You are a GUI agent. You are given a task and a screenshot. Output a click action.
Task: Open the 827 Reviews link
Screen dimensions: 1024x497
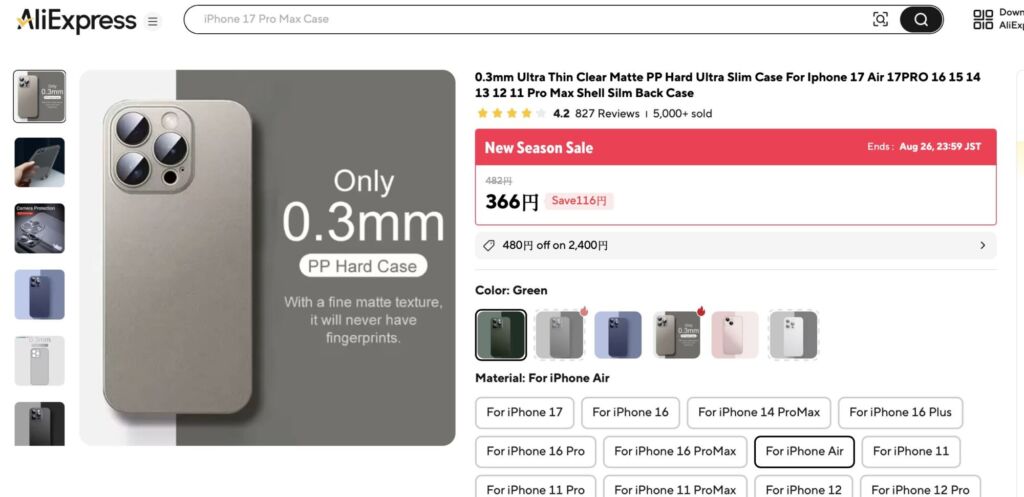(607, 114)
